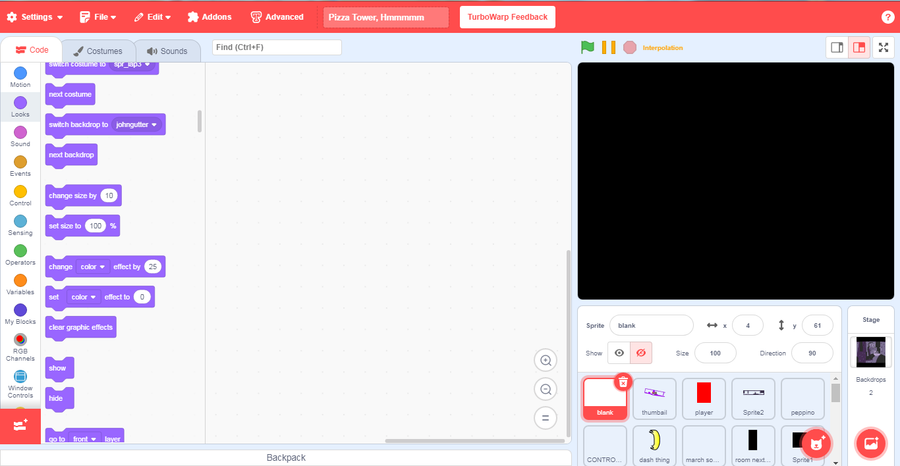
Task: Click the green flag to run project
Action: point(587,48)
